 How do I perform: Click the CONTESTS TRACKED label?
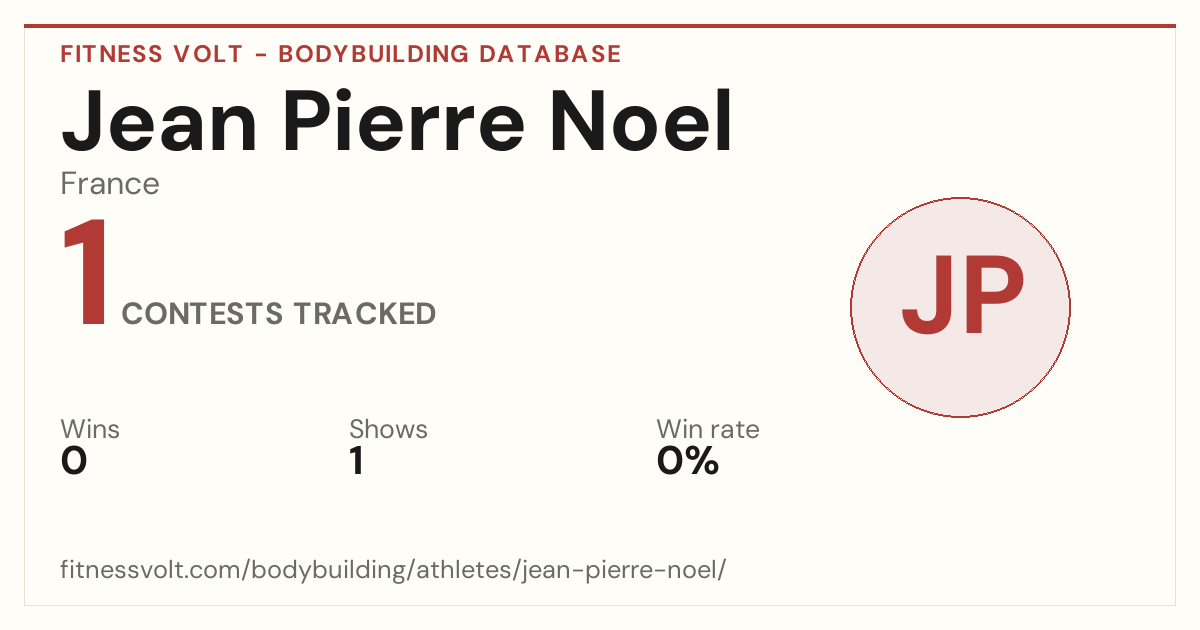coord(279,314)
